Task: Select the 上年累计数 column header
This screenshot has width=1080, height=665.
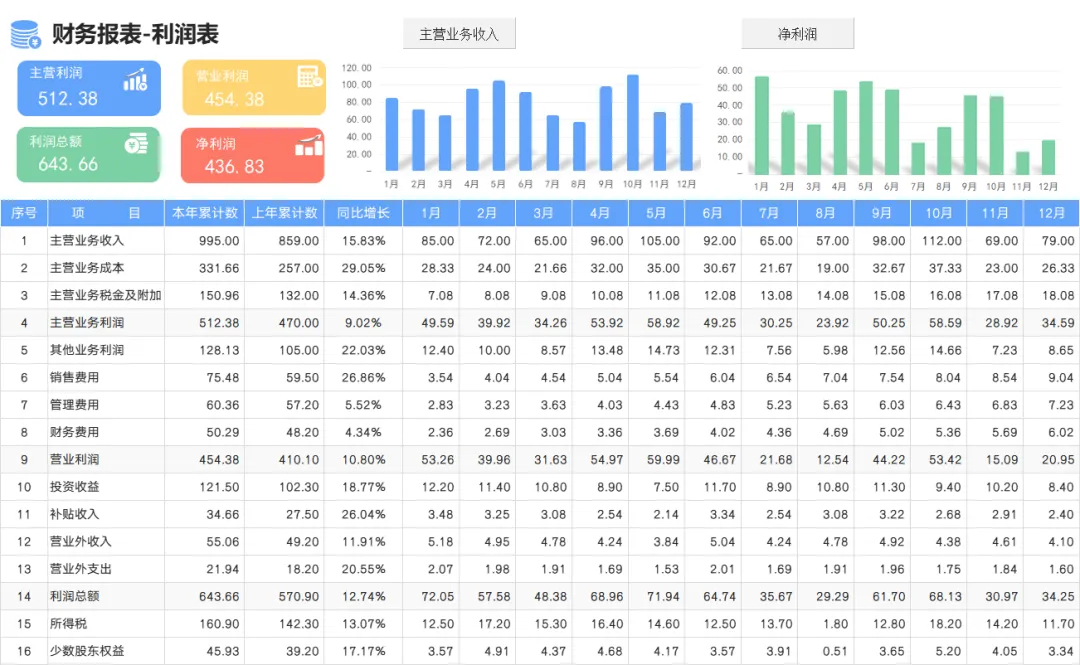Action: [x=284, y=213]
